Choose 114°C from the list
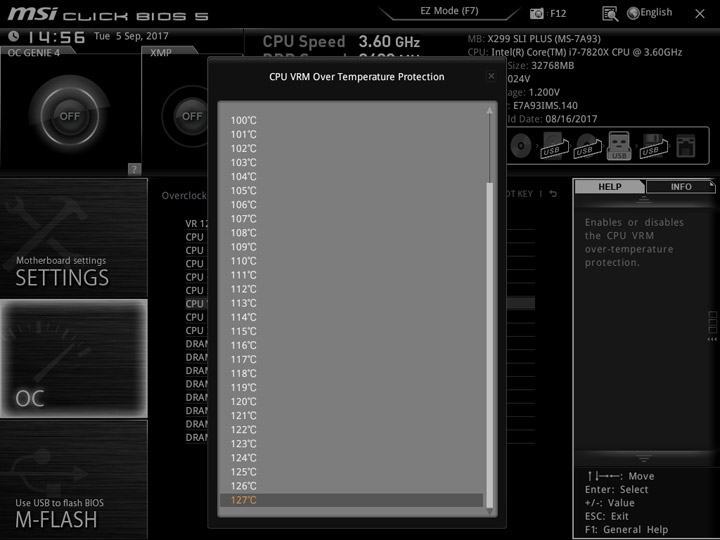 [x=351, y=317]
